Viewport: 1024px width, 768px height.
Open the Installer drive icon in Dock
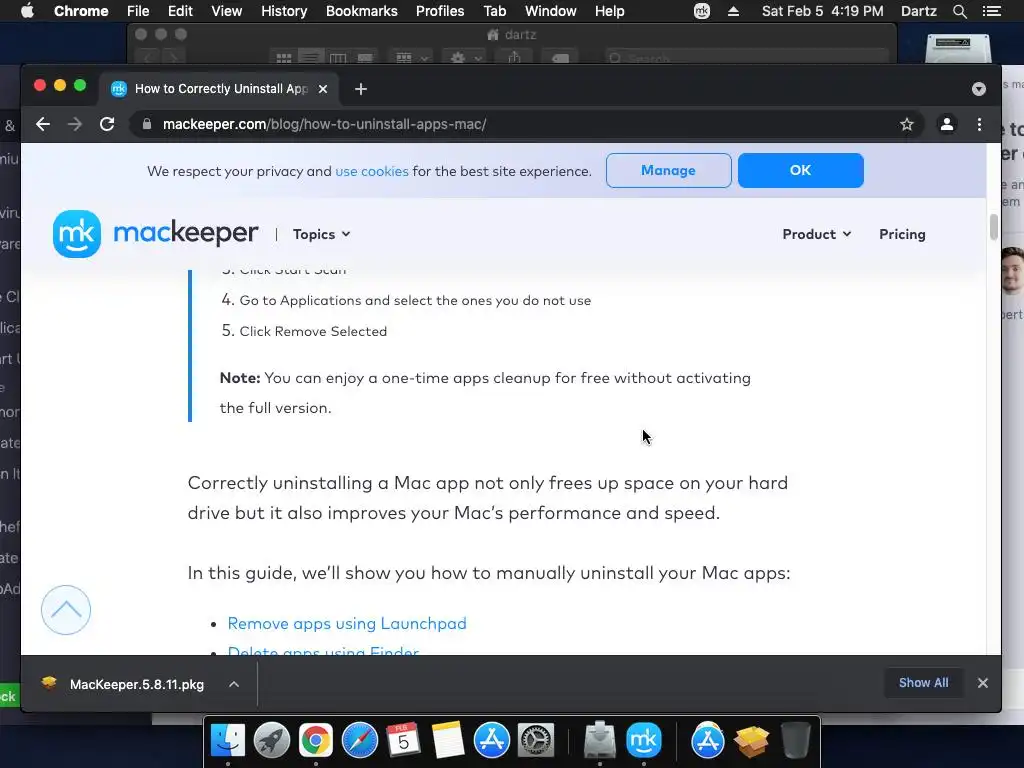(x=600, y=741)
